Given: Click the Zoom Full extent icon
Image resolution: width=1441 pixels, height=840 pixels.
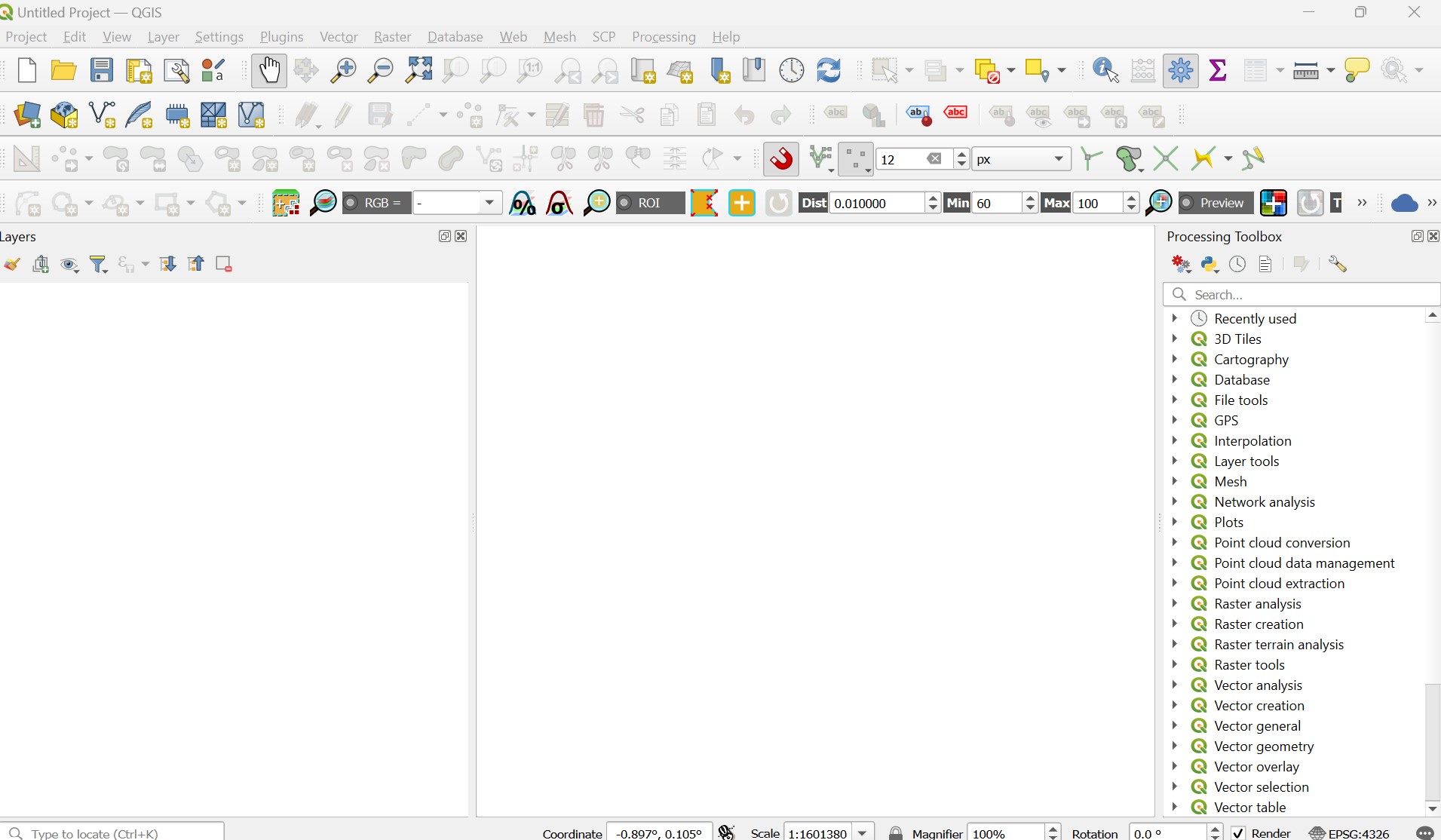Looking at the screenshot, I should click(x=419, y=71).
